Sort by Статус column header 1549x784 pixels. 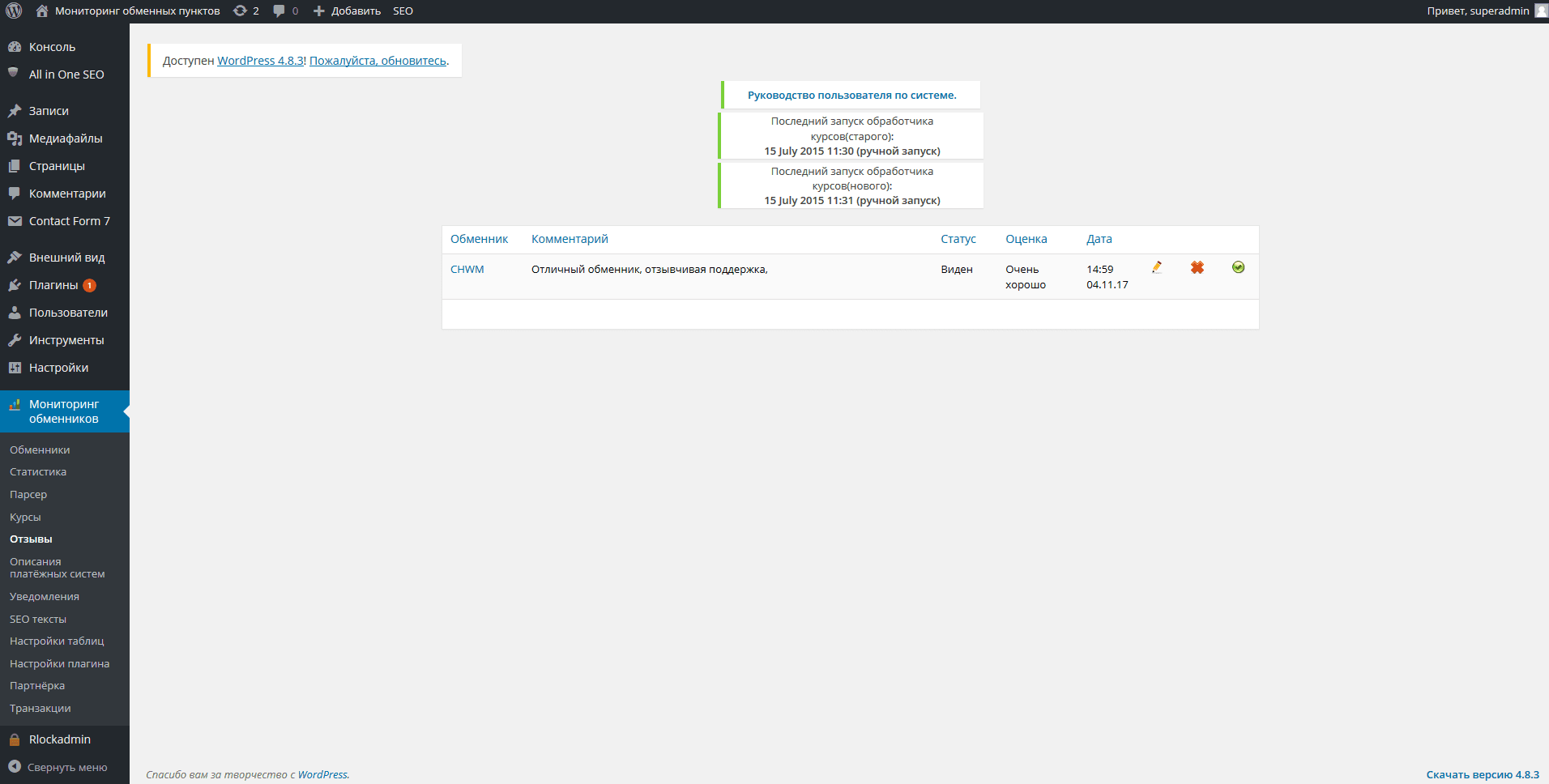(958, 239)
